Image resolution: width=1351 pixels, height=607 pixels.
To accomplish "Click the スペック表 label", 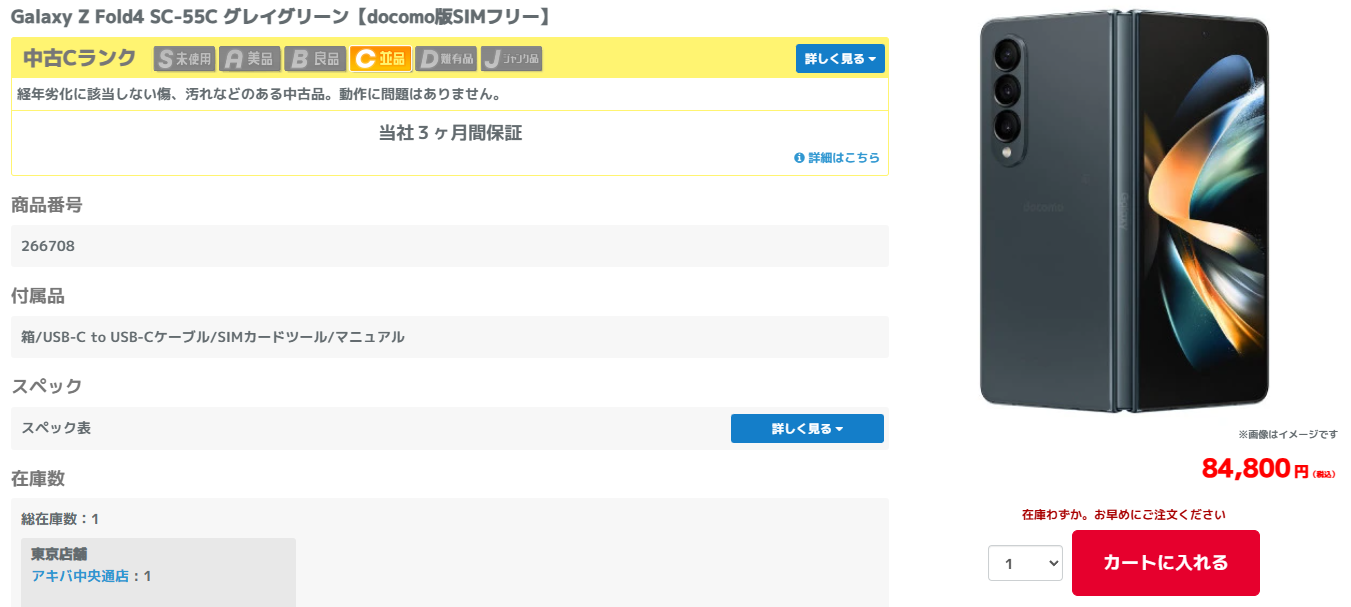I will (56, 428).
